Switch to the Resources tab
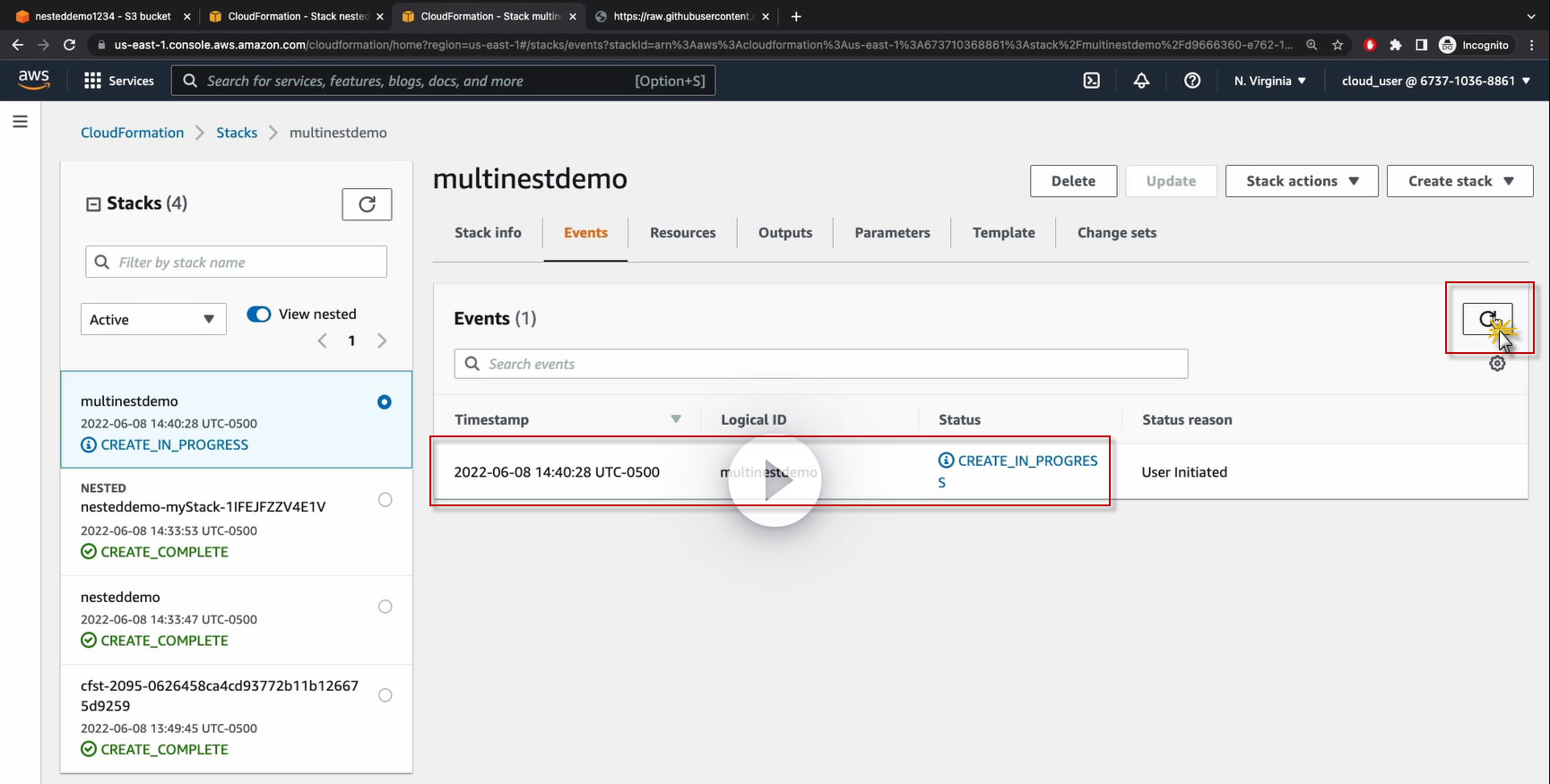The height and width of the screenshot is (784, 1550). [x=683, y=233]
